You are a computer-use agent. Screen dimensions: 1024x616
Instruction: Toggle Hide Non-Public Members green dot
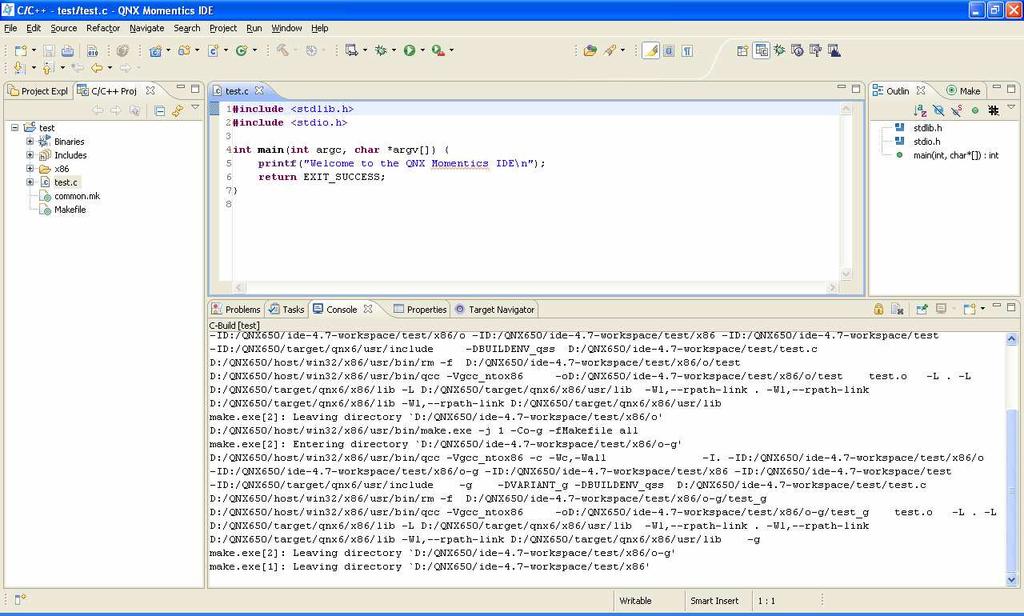(975, 110)
